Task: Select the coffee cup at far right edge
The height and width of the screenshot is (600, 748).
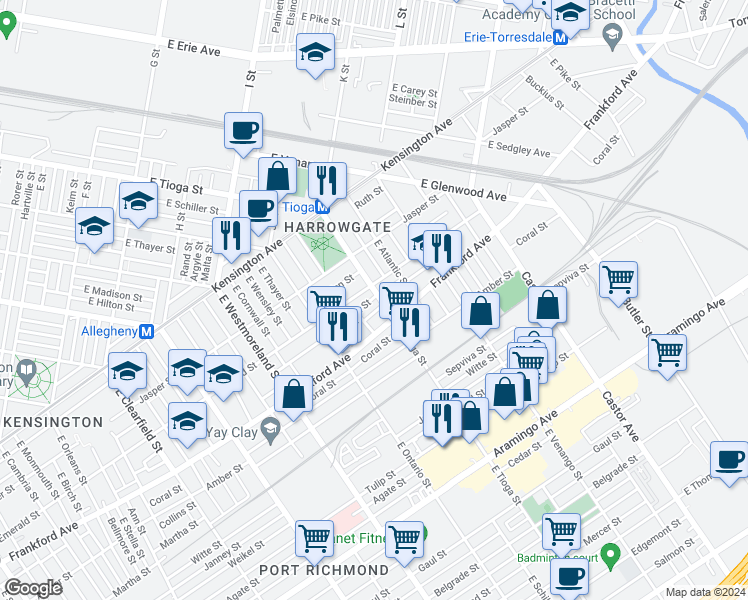Action: pyautogui.click(x=729, y=461)
